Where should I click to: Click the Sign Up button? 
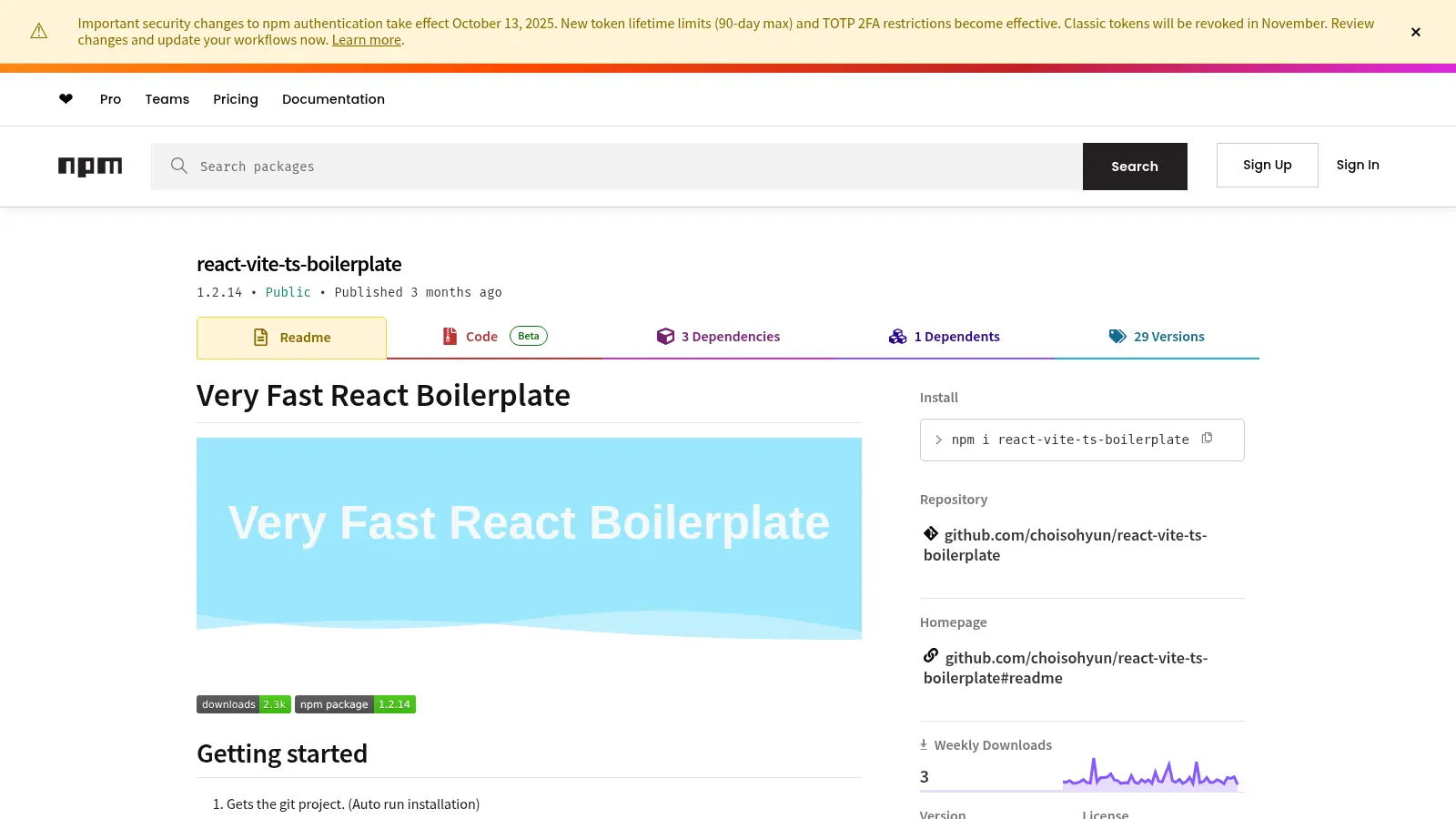click(x=1268, y=165)
